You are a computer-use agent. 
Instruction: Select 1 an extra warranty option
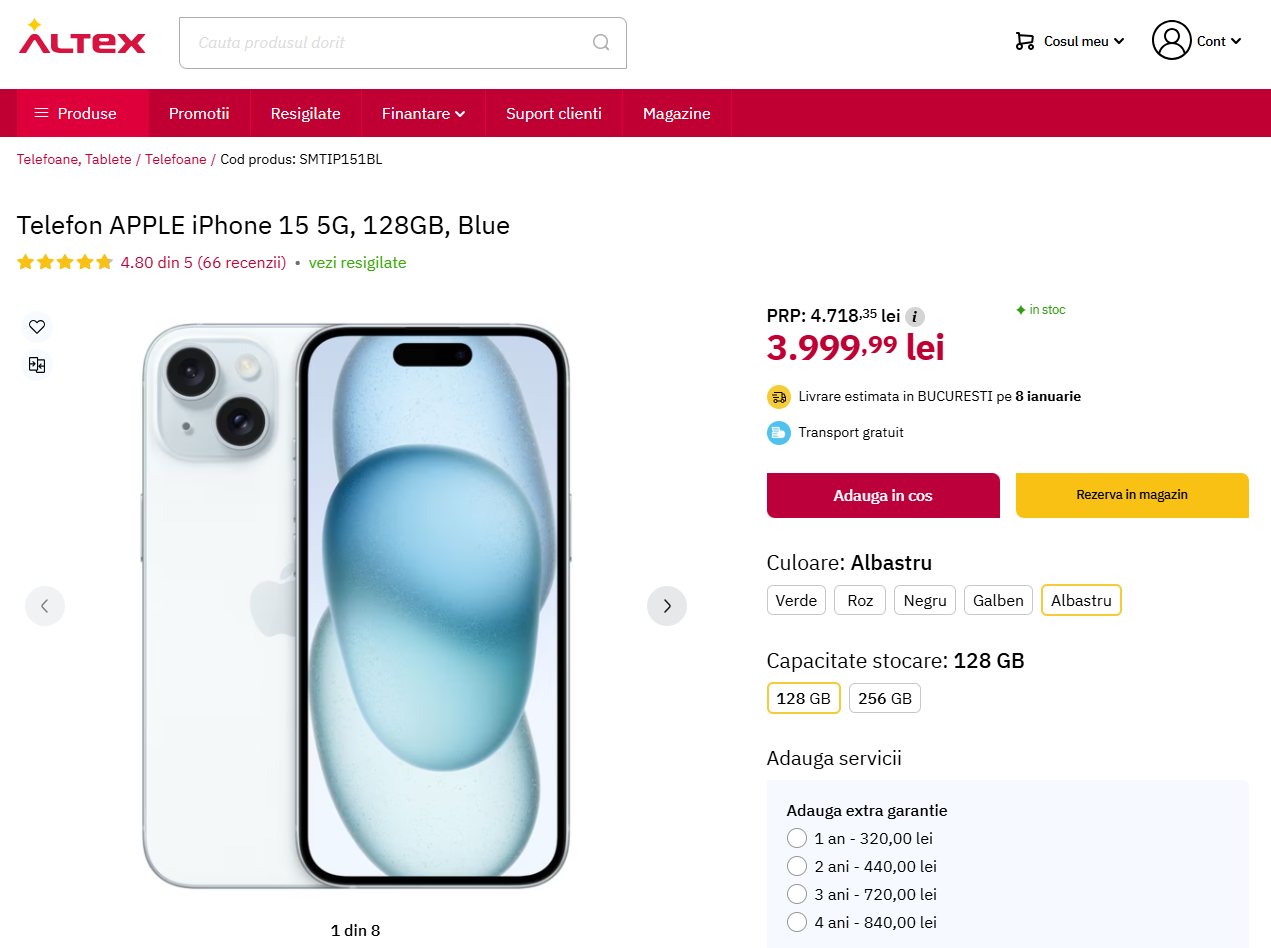coord(797,838)
